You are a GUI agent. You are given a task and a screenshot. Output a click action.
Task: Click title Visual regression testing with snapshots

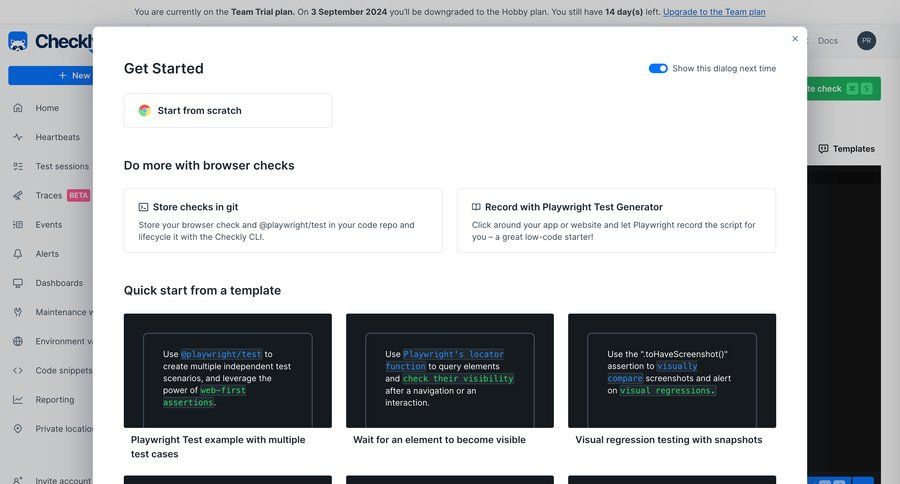(669, 440)
